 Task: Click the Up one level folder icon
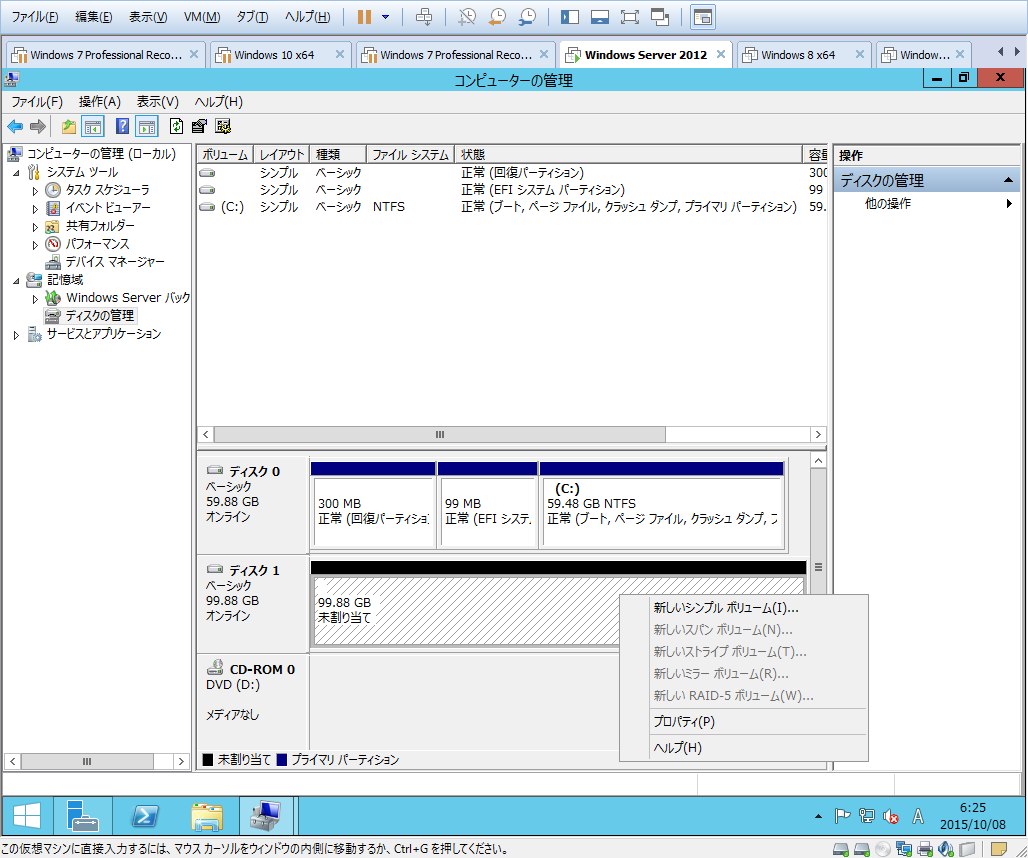pyautogui.click(x=68, y=127)
